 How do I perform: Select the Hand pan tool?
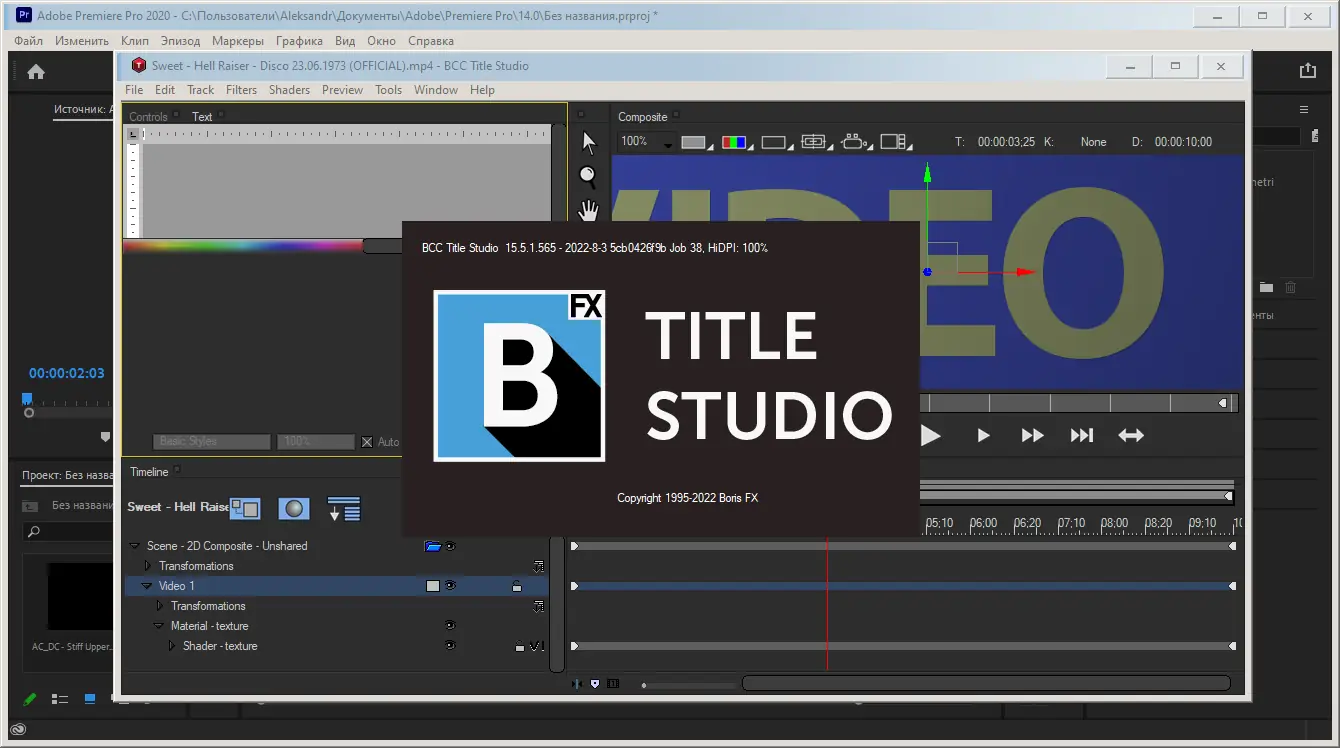click(x=589, y=211)
